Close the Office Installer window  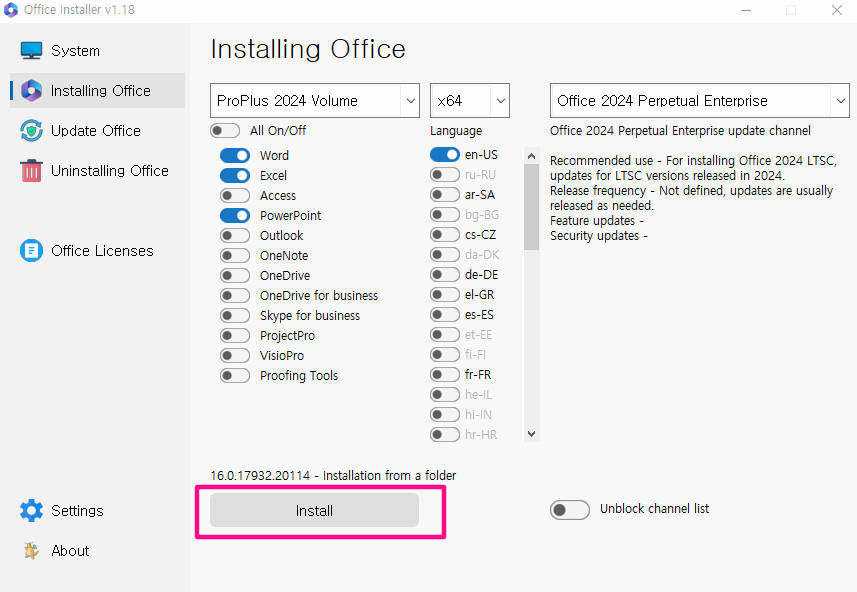tap(837, 10)
